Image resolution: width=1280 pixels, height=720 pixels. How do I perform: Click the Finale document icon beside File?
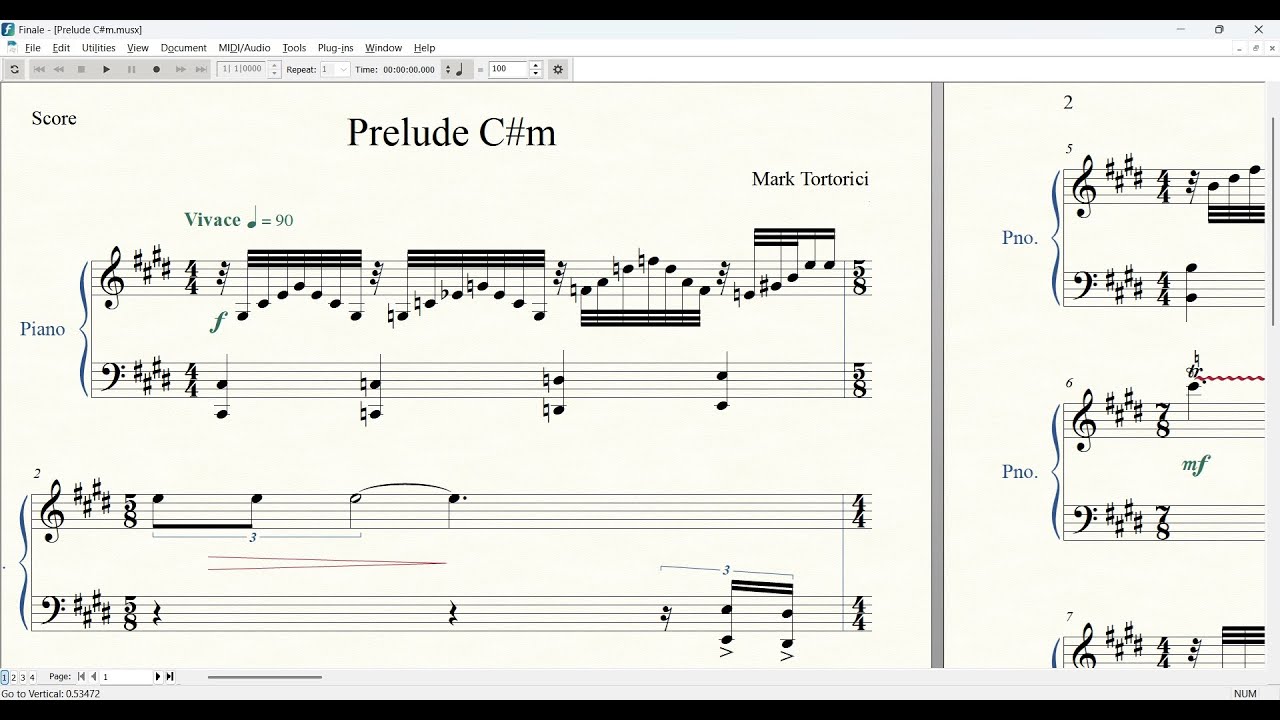12,47
